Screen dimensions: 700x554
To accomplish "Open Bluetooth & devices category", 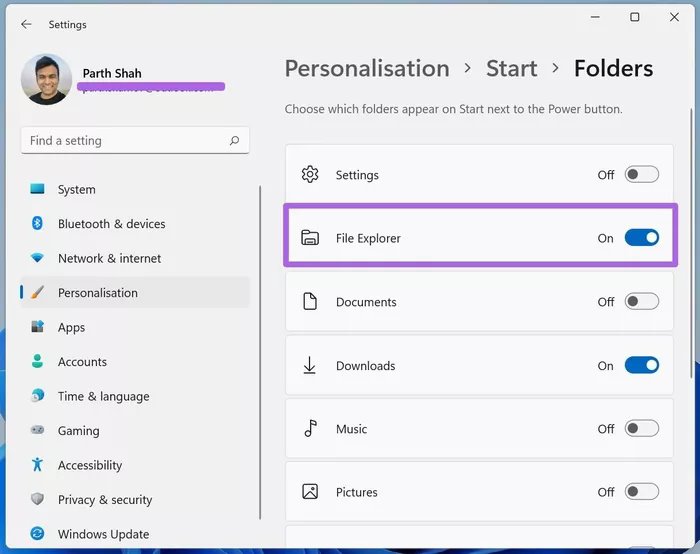I will point(135,224).
